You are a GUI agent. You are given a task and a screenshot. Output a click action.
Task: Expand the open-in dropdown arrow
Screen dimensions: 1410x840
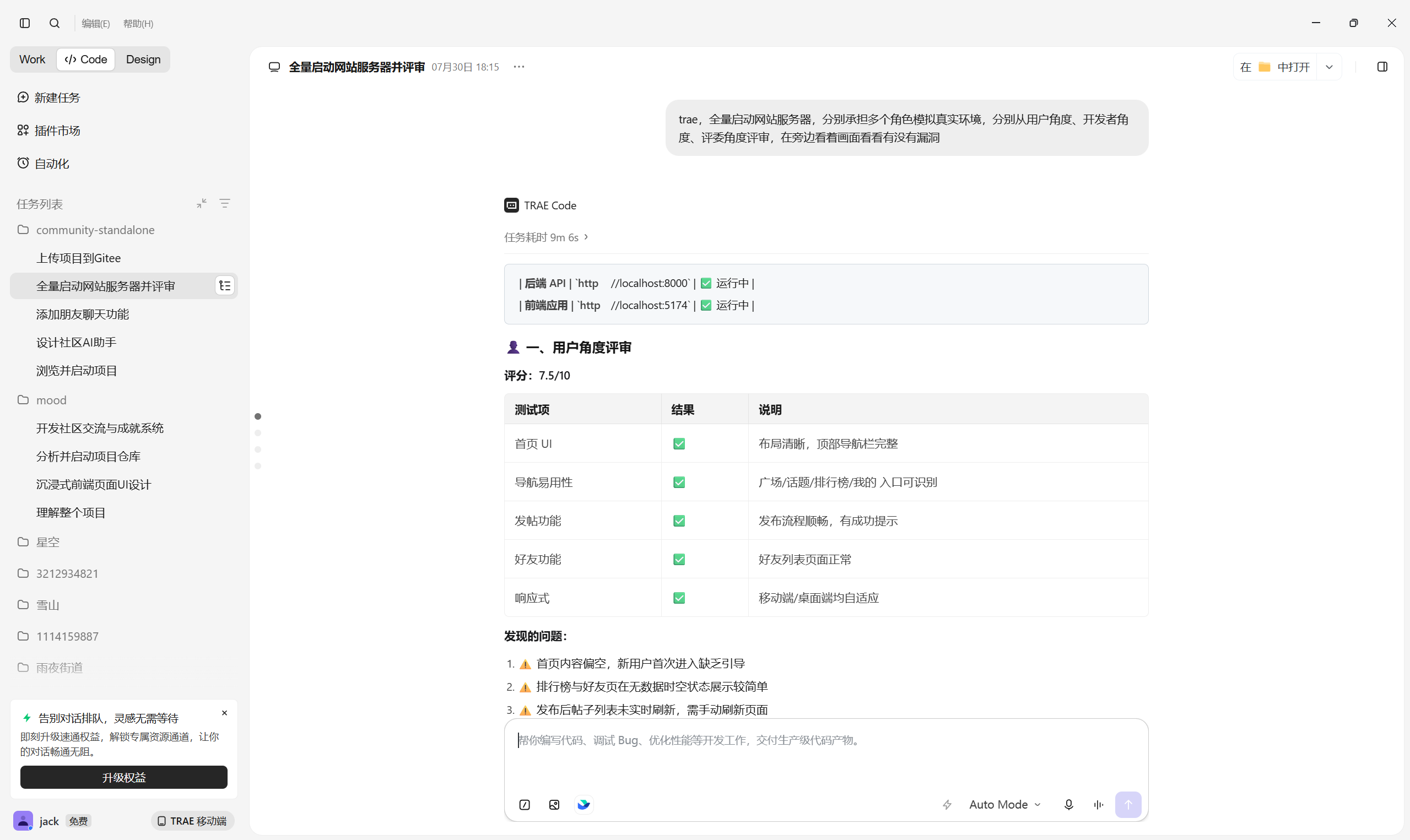(1330, 67)
